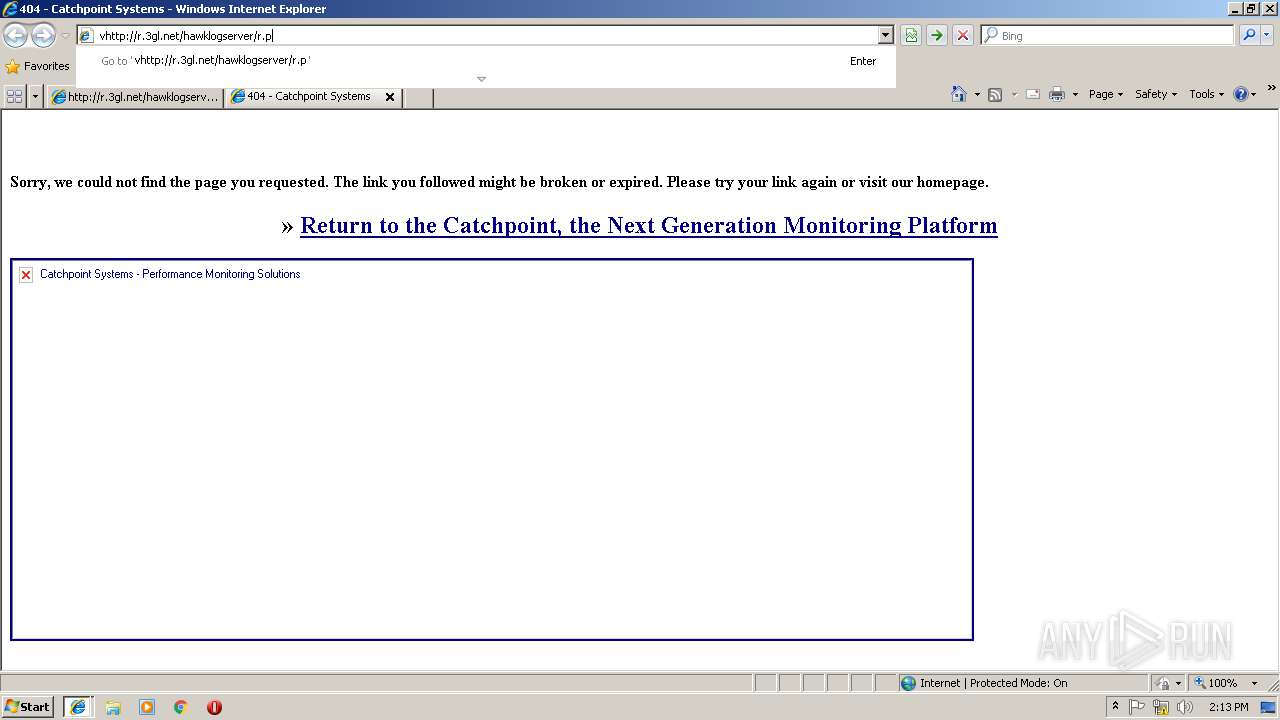1280x720 pixels.
Task: Click the blue Help question mark icon
Action: point(1240,94)
